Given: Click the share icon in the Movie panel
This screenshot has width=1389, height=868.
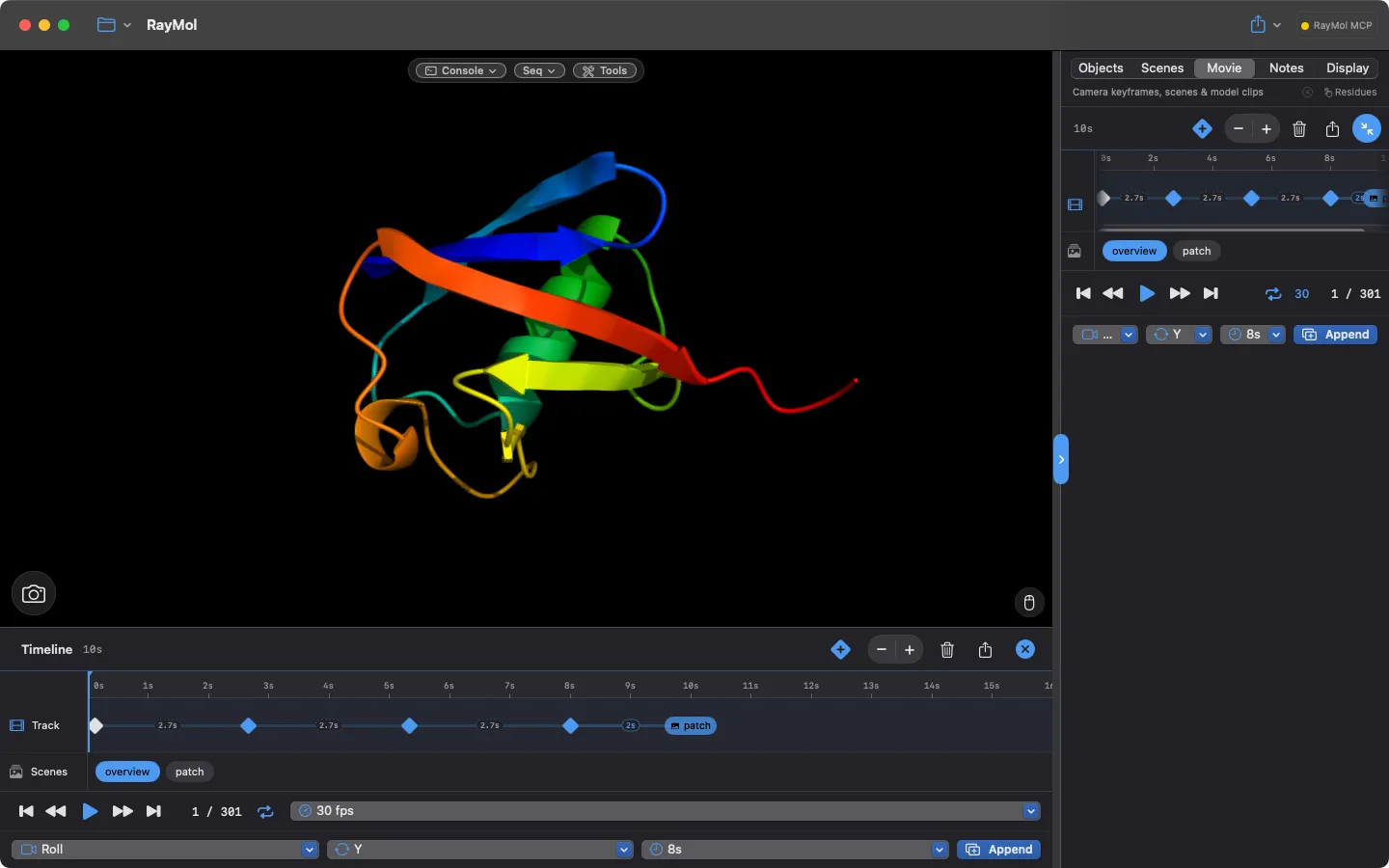Looking at the screenshot, I should [x=1332, y=128].
